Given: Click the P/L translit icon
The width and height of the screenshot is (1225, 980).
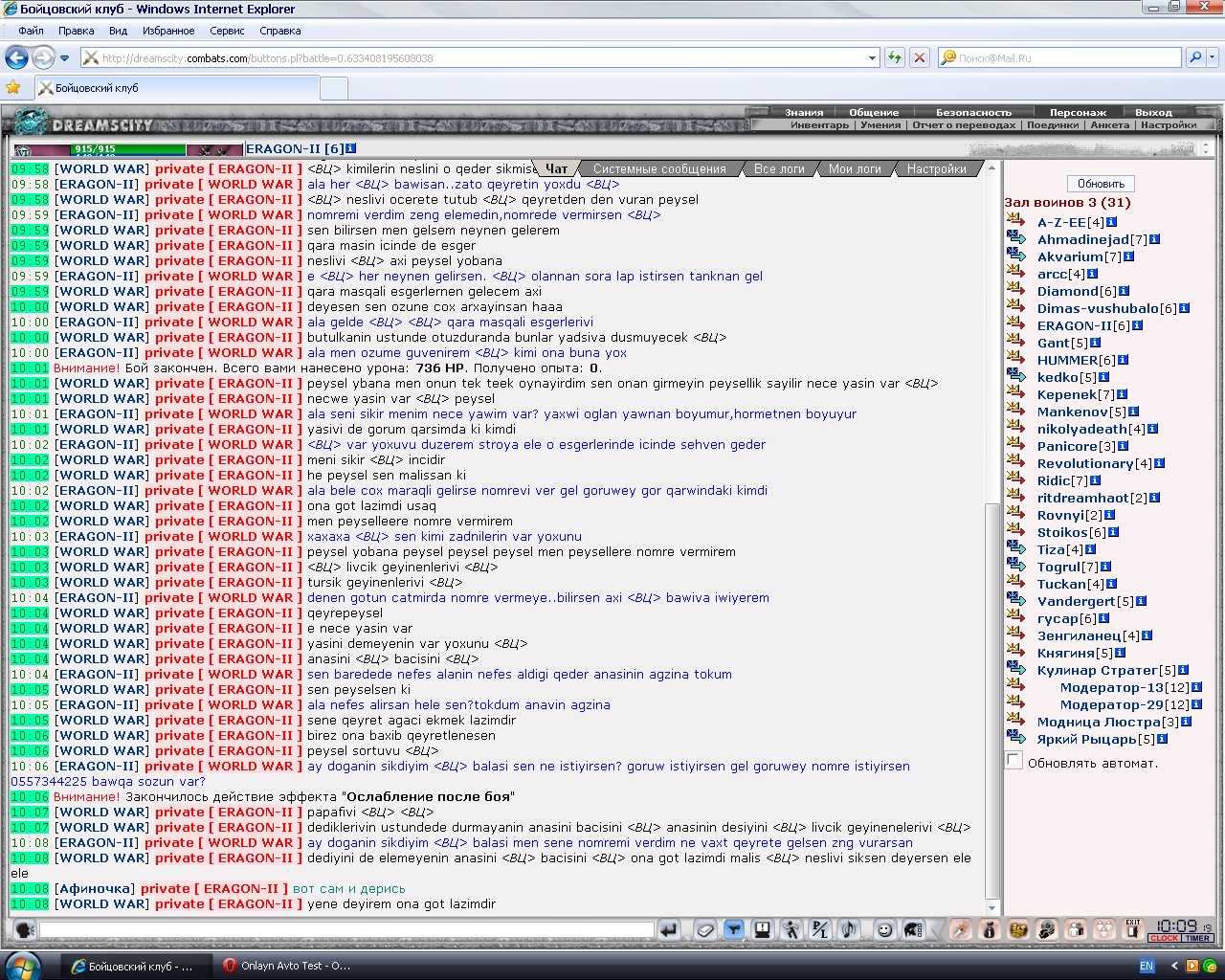Looking at the screenshot, I should coord(820,929).
